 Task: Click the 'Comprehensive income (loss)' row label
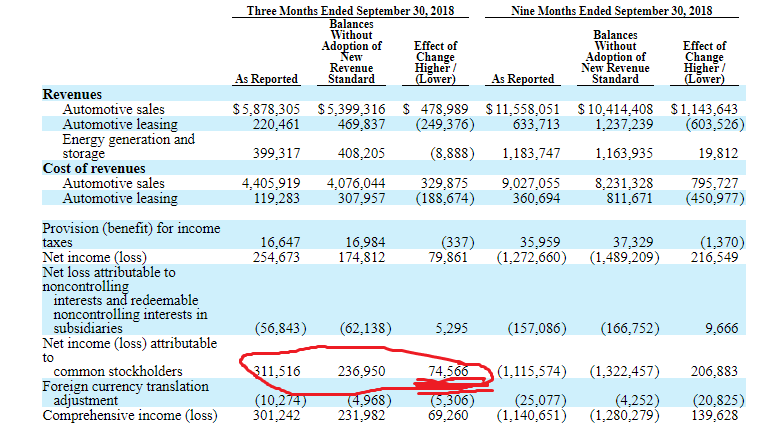(x=130, y=415)
